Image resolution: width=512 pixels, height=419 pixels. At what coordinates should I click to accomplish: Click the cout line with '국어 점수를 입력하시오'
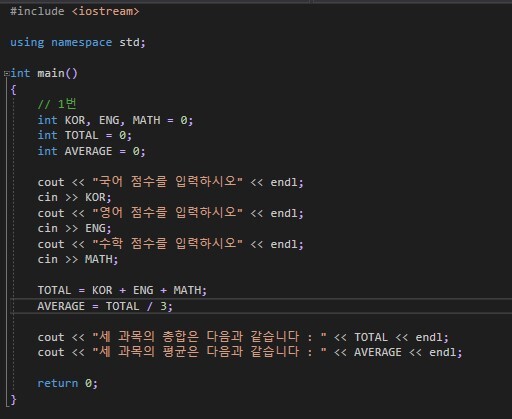(170, 182)
